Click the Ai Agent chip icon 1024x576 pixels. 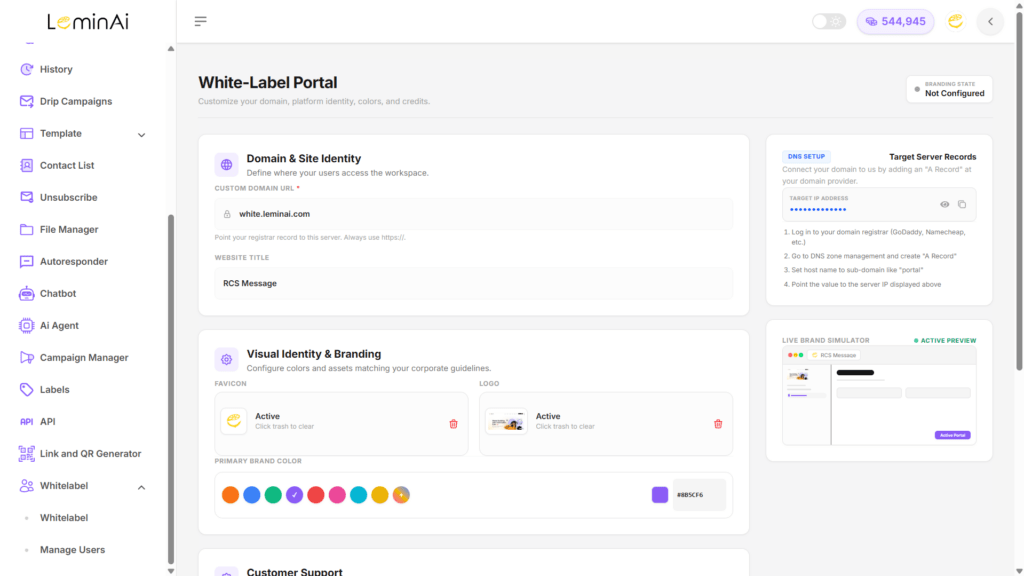point(26,325)
